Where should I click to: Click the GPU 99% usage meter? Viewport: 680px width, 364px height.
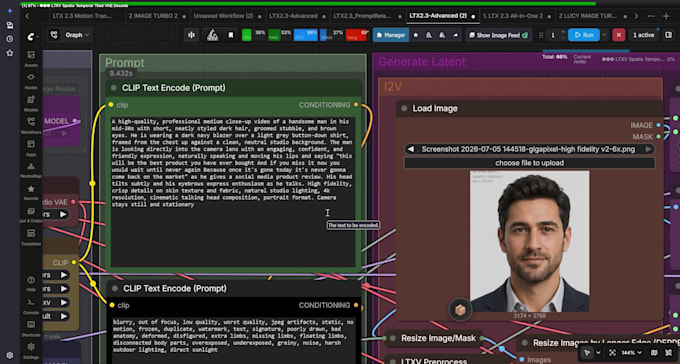[x=306, y=35]
